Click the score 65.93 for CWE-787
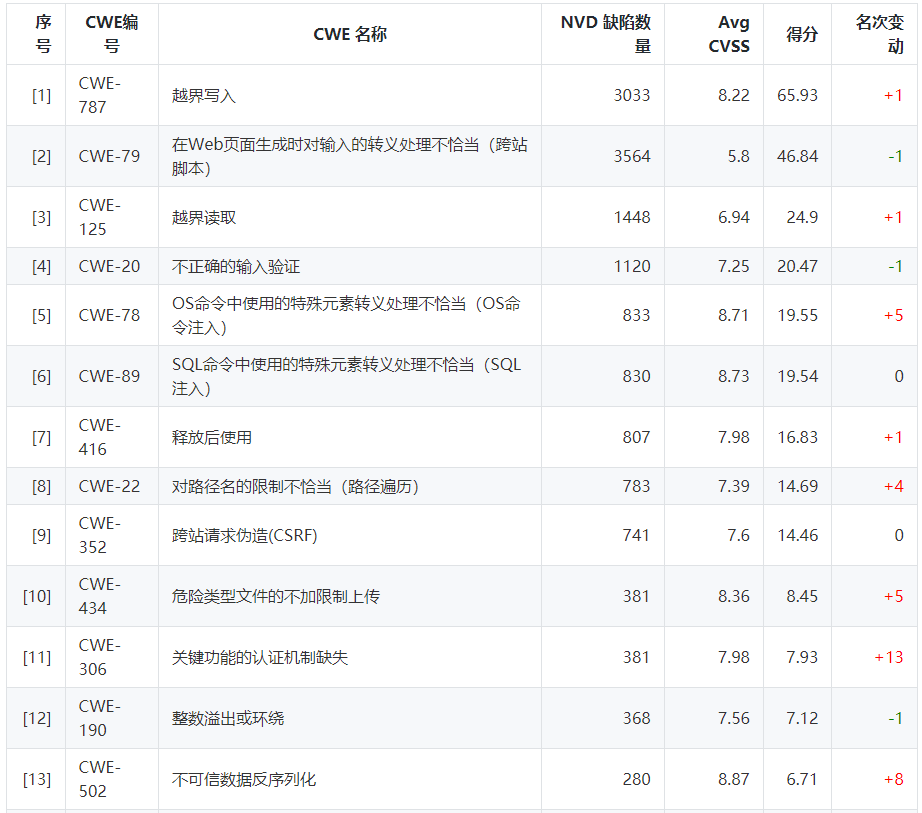Viewport: 922px width, 813px height. pyautogui.click(x=797, y=95)
